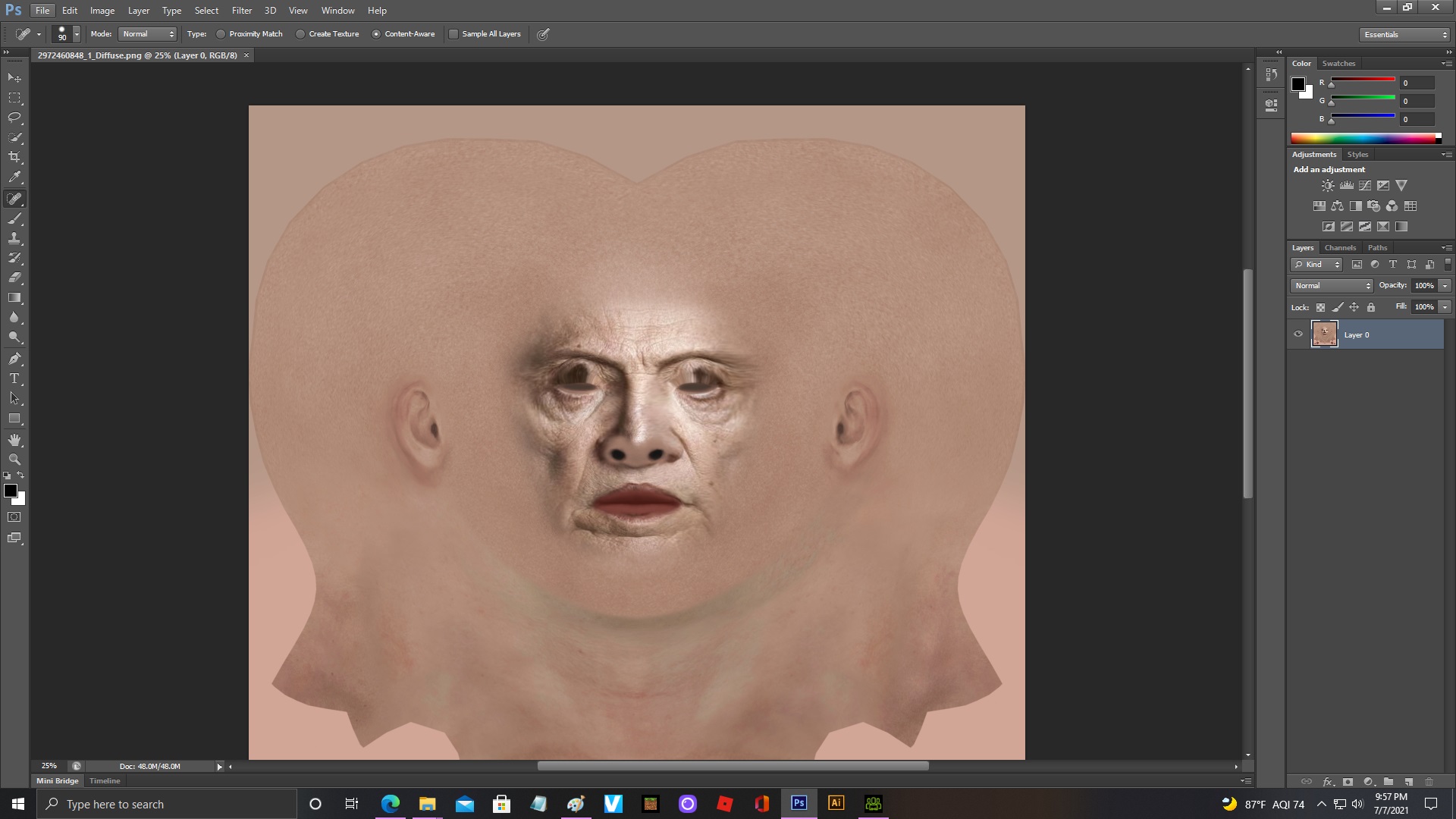The height and width of the screenshot is (819, 1456).
Task: Select the History Brush tool
Action: click(x=14, y=258)
